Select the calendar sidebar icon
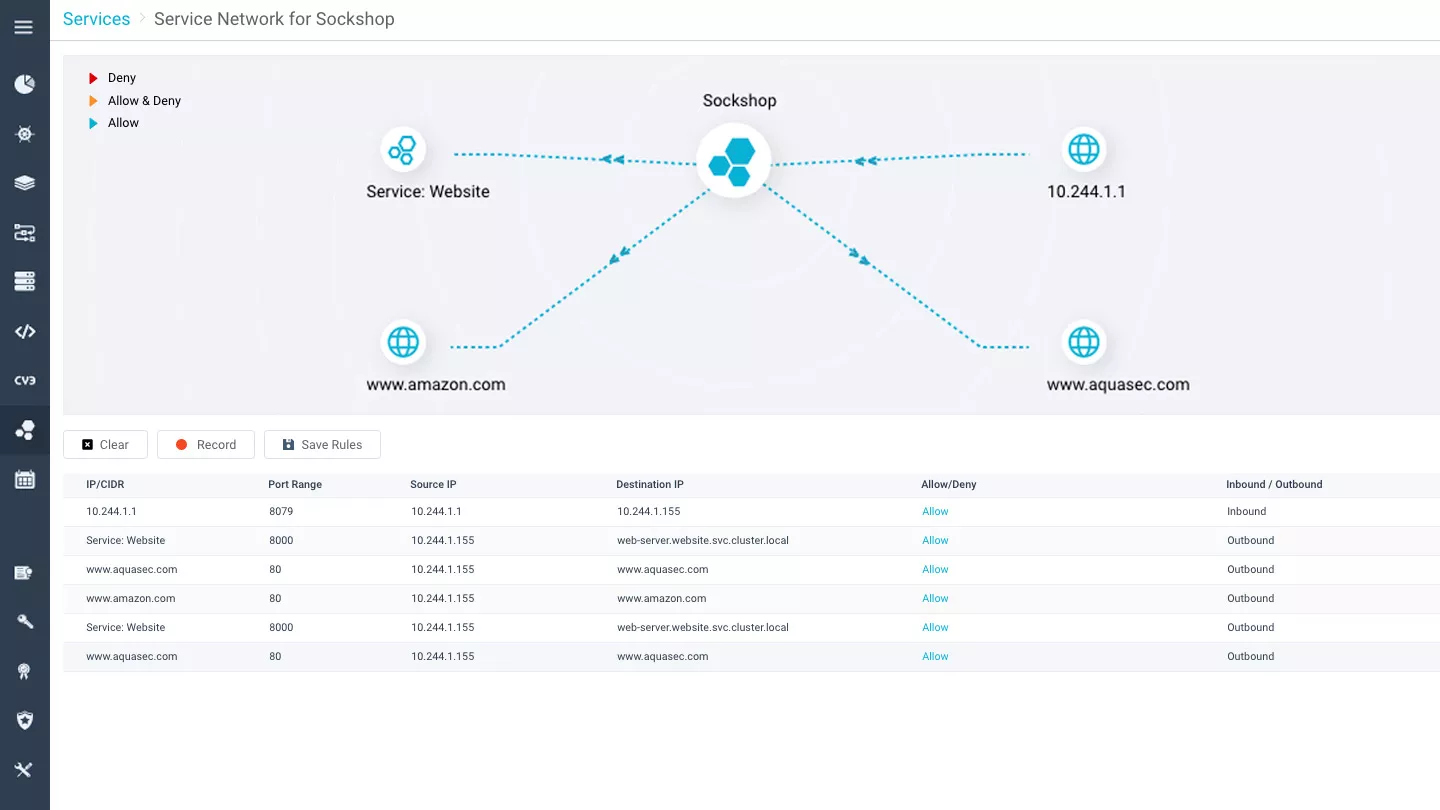 pos(24,480)
